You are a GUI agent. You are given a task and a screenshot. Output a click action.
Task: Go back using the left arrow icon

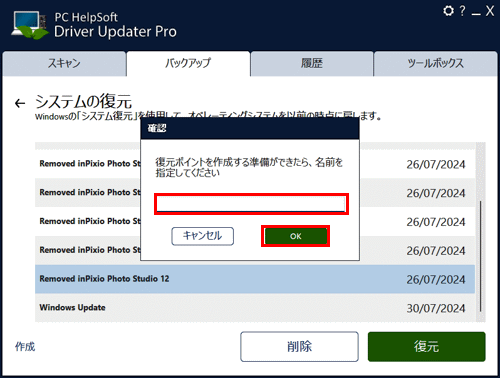(20, 103)
